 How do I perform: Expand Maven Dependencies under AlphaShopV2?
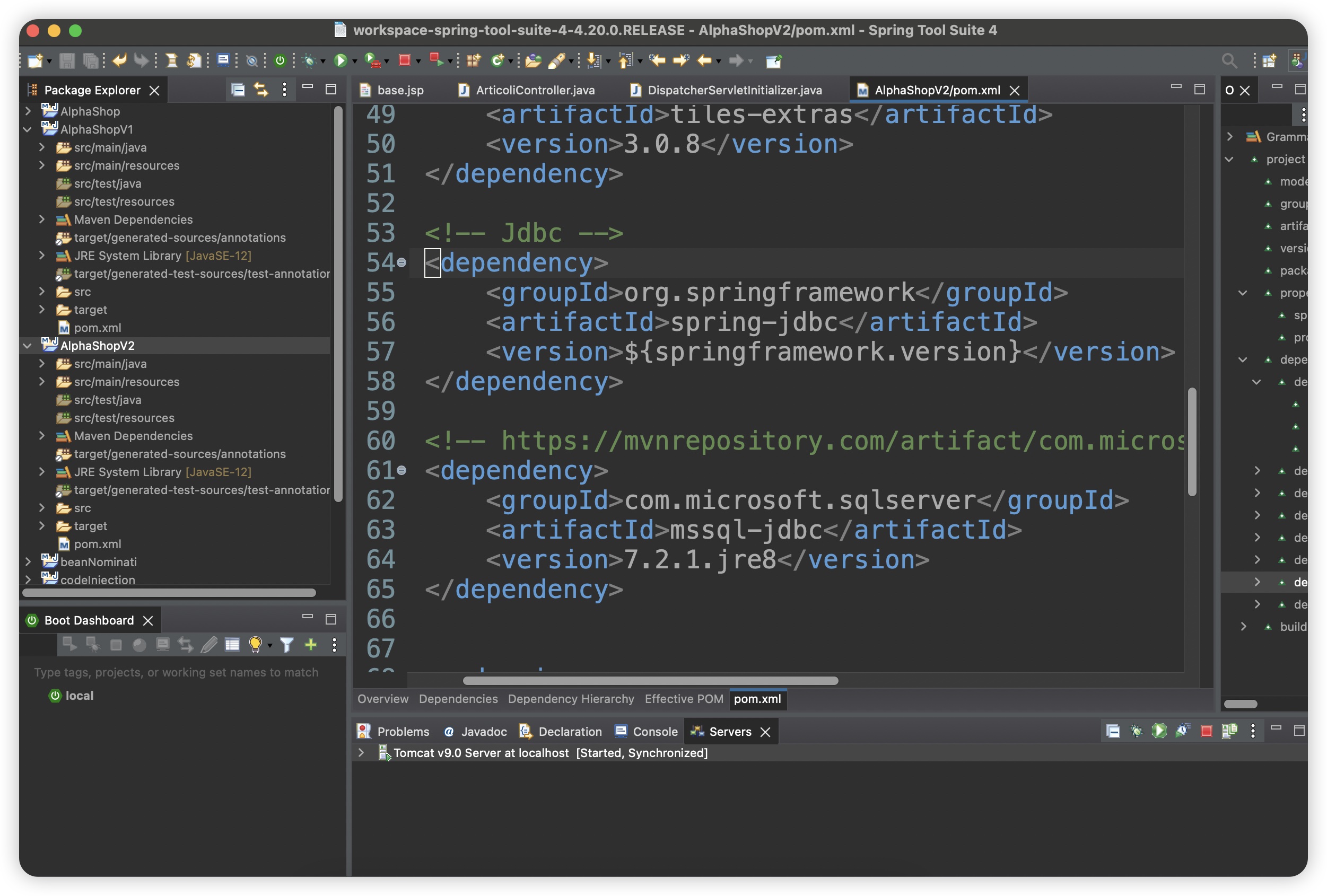tap(42, 436)
